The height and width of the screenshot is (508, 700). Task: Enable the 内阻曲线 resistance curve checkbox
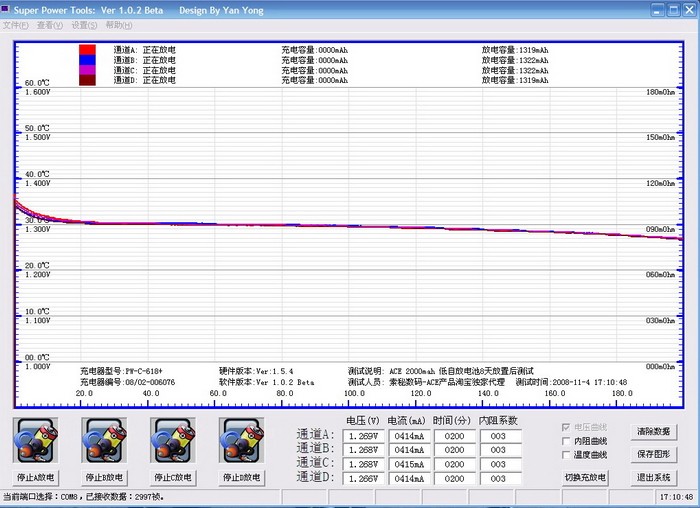tap(566, 441)
